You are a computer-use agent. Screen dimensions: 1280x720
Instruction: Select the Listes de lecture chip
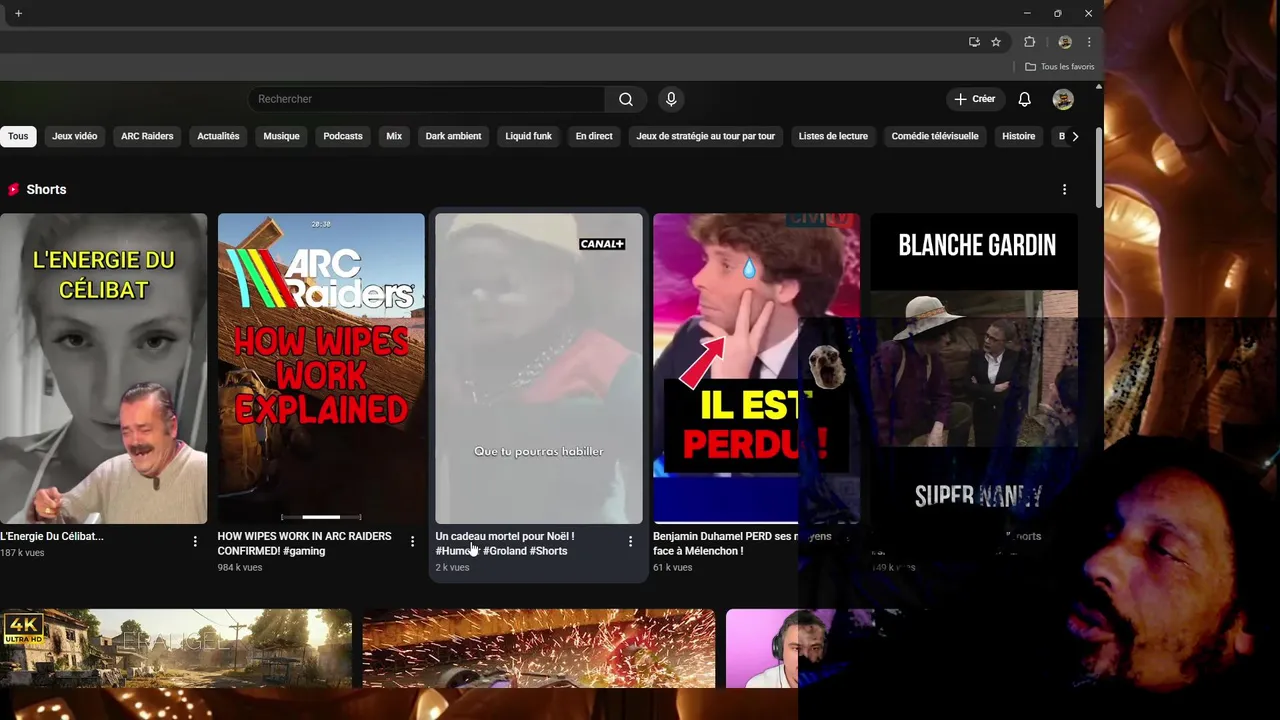tap(833, 136)
